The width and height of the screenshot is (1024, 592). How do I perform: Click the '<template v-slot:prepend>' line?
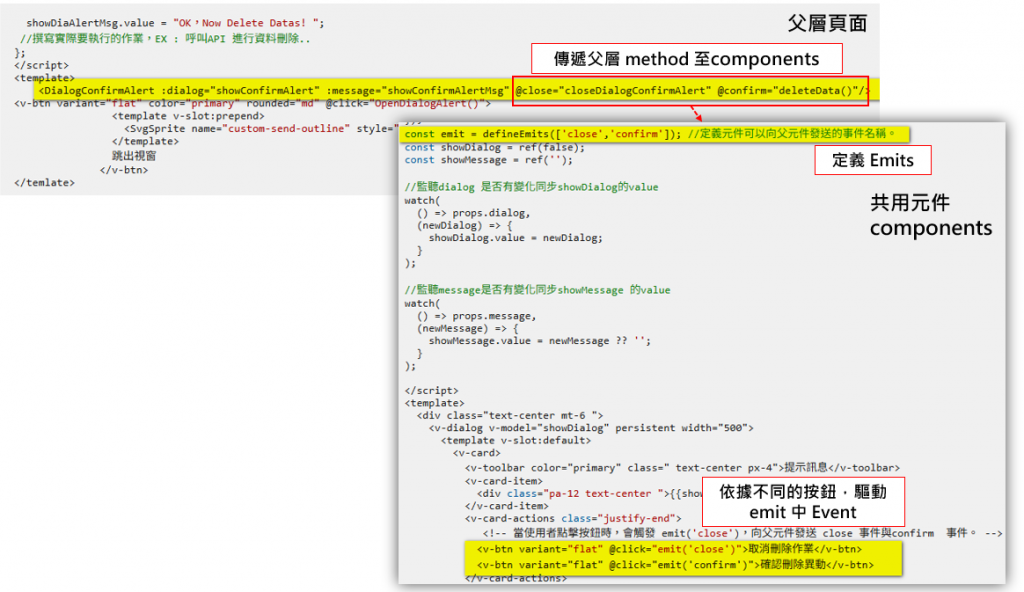click(x=188, y=116)
